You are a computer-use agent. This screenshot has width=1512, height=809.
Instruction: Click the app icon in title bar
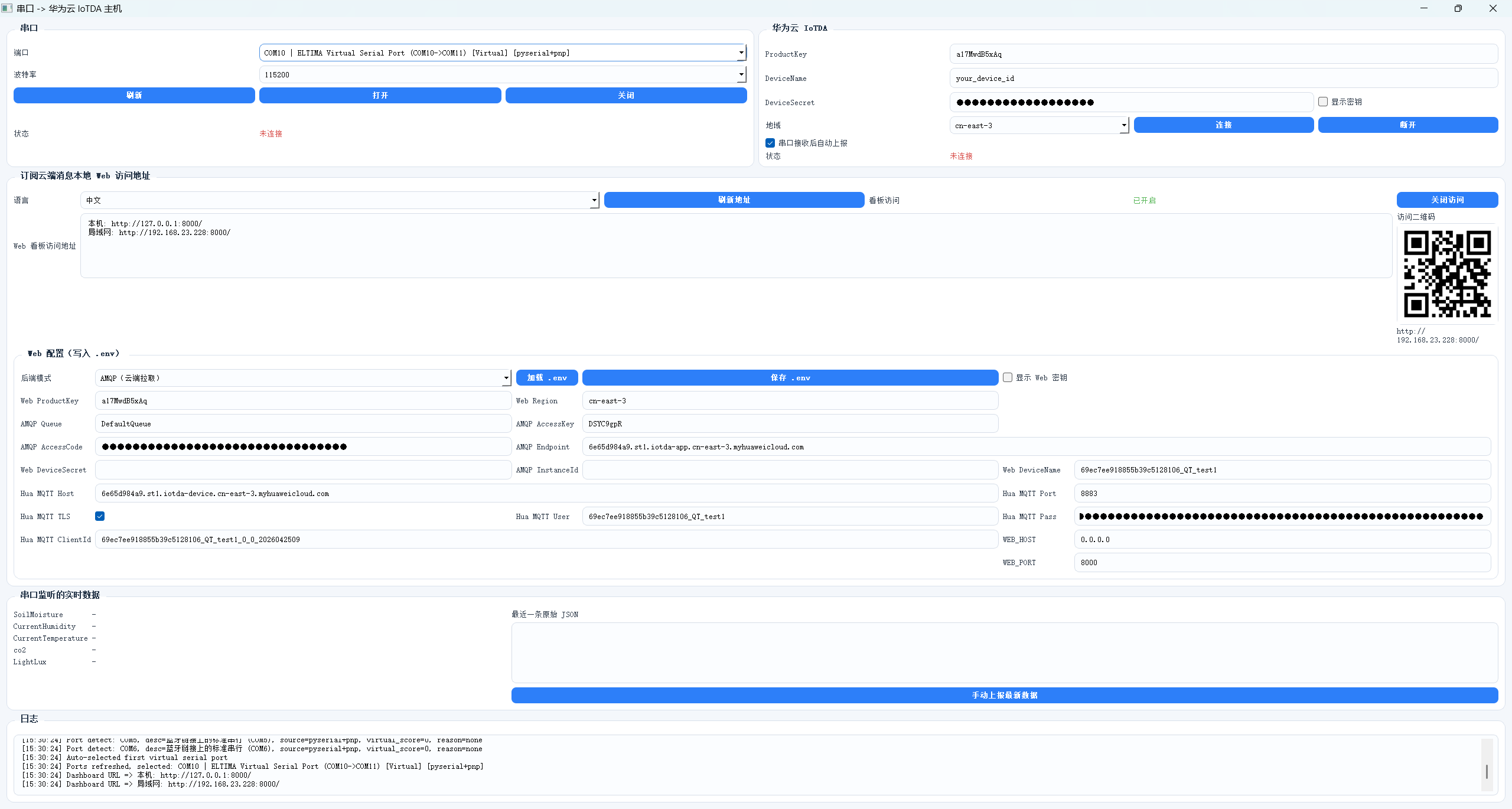click(7, 8)
